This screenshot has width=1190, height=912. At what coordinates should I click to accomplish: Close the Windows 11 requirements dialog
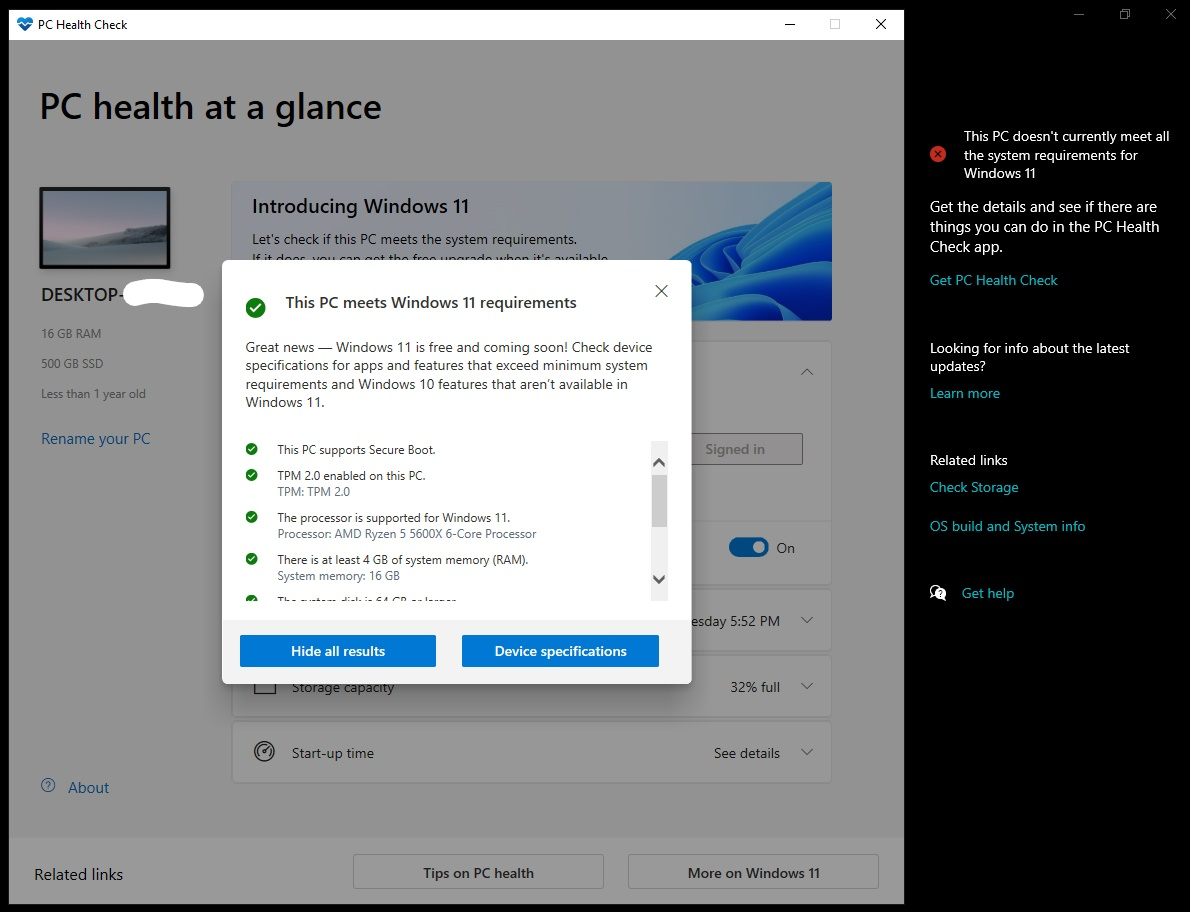661,291
